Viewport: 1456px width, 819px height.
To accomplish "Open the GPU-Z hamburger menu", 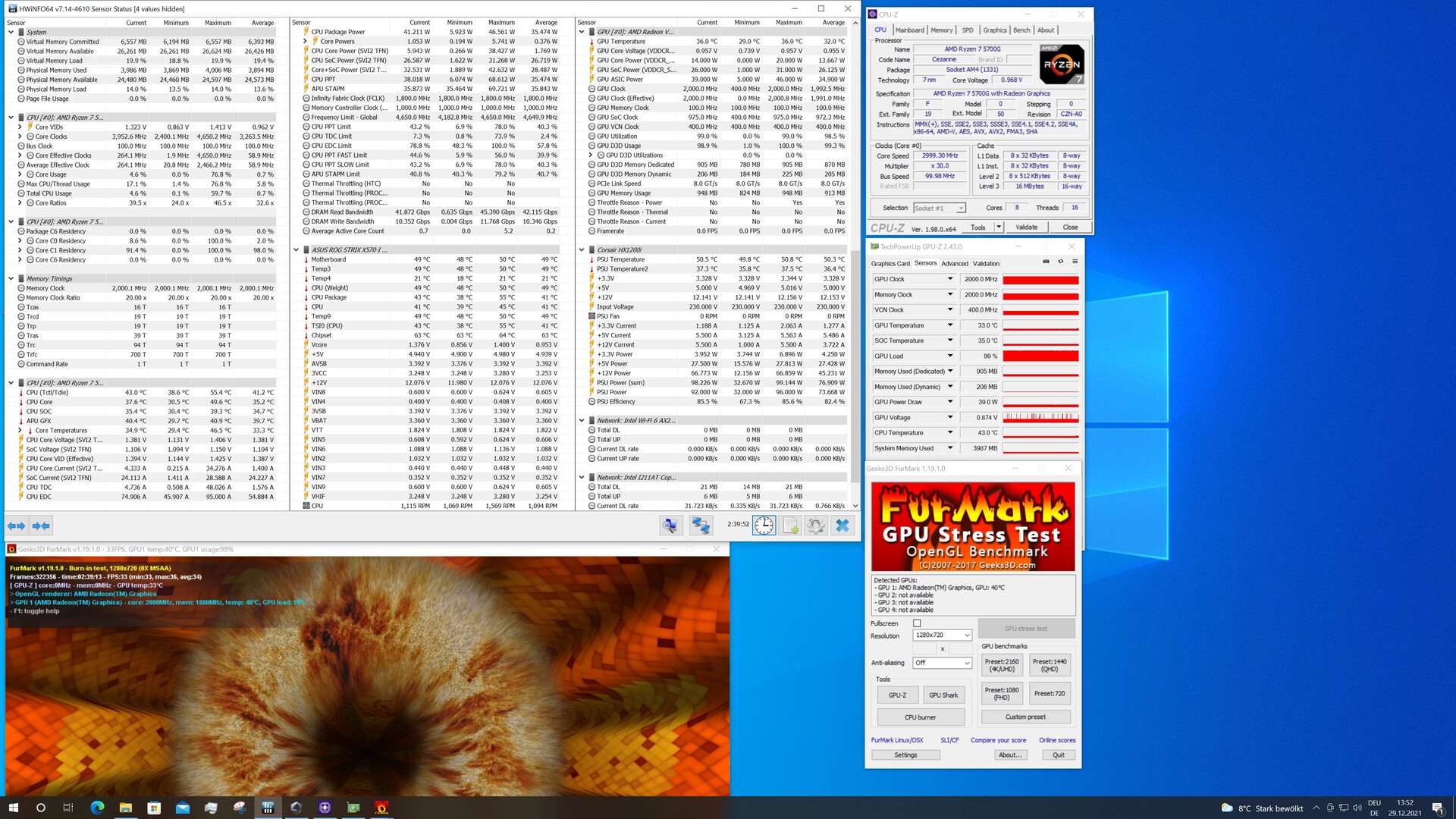I will tap(1075, 262).
